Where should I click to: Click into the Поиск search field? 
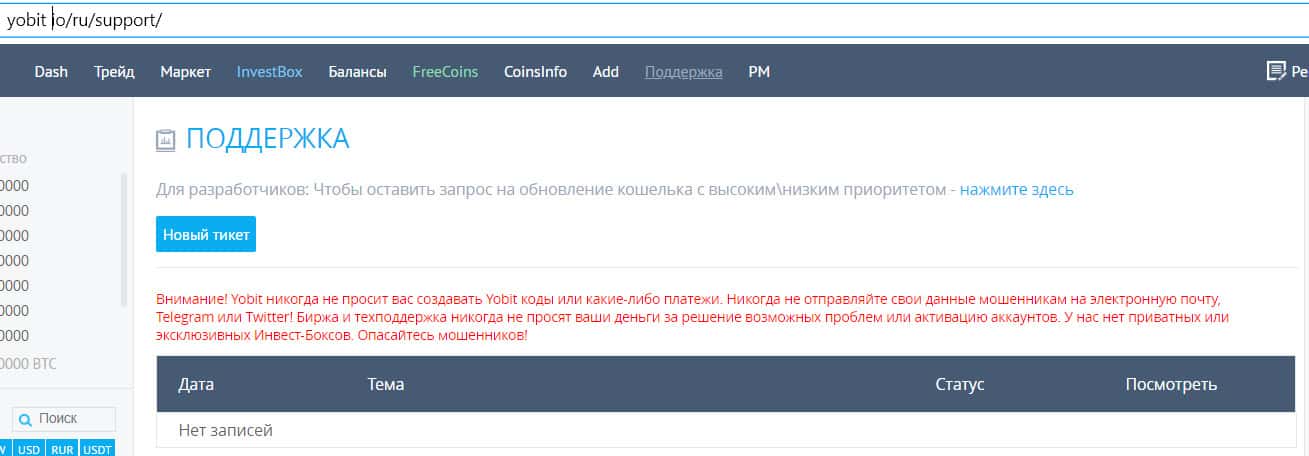[64, 419]
